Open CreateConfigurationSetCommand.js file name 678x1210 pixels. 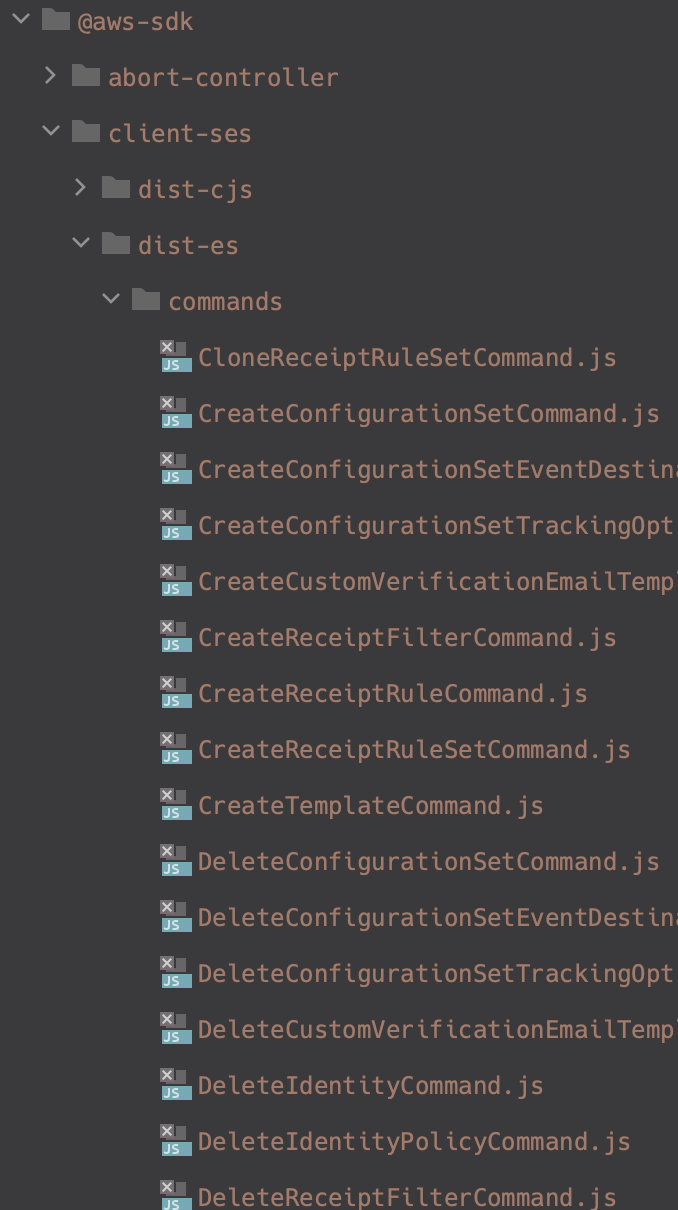429,414
